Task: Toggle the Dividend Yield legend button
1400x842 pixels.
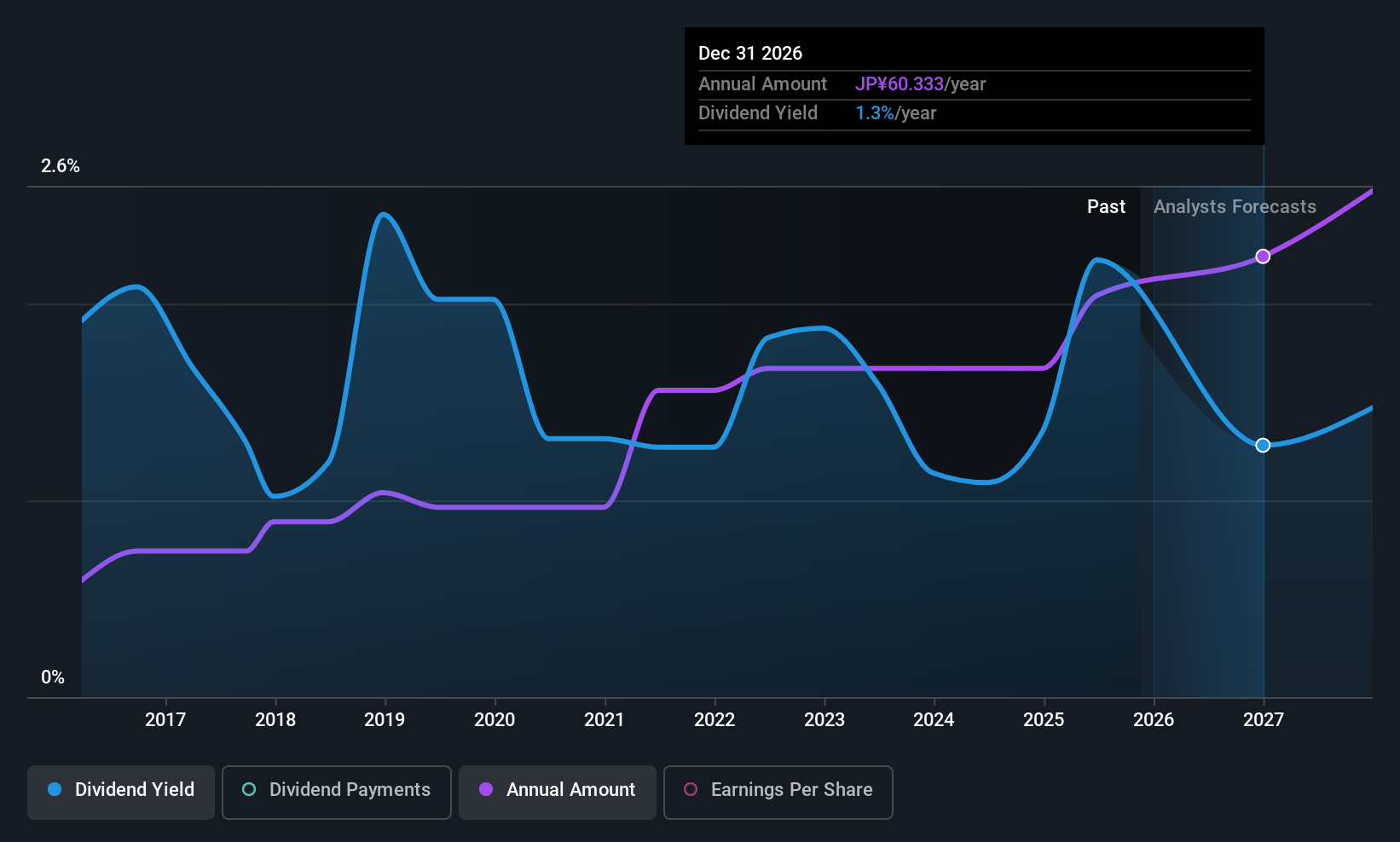Action: pyautogui.click(x=121, y=793)
